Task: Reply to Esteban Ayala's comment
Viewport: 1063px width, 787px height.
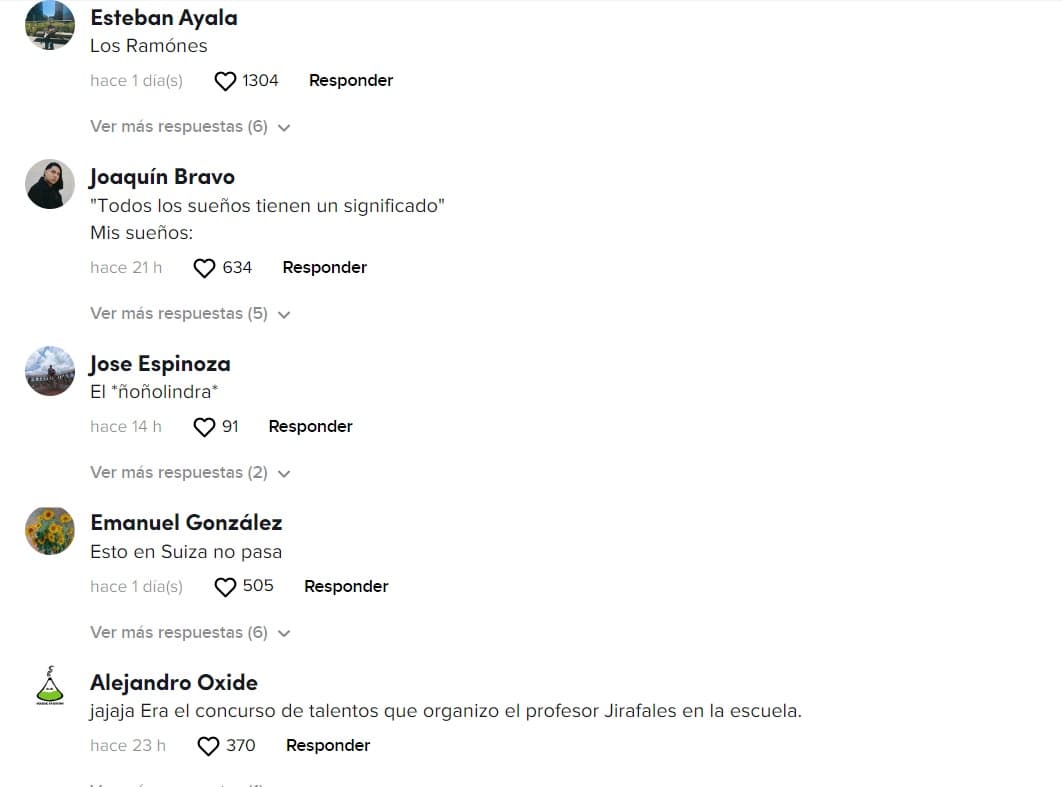Action: coord(351,80)
